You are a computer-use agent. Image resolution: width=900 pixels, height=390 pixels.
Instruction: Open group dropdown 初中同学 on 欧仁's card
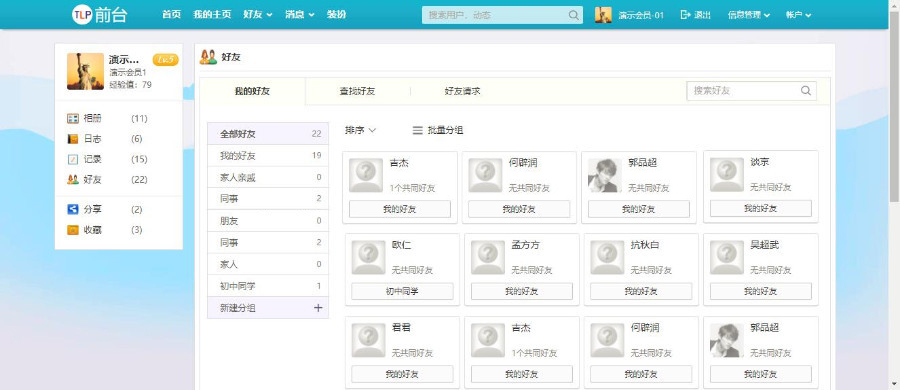coord(402,291)
